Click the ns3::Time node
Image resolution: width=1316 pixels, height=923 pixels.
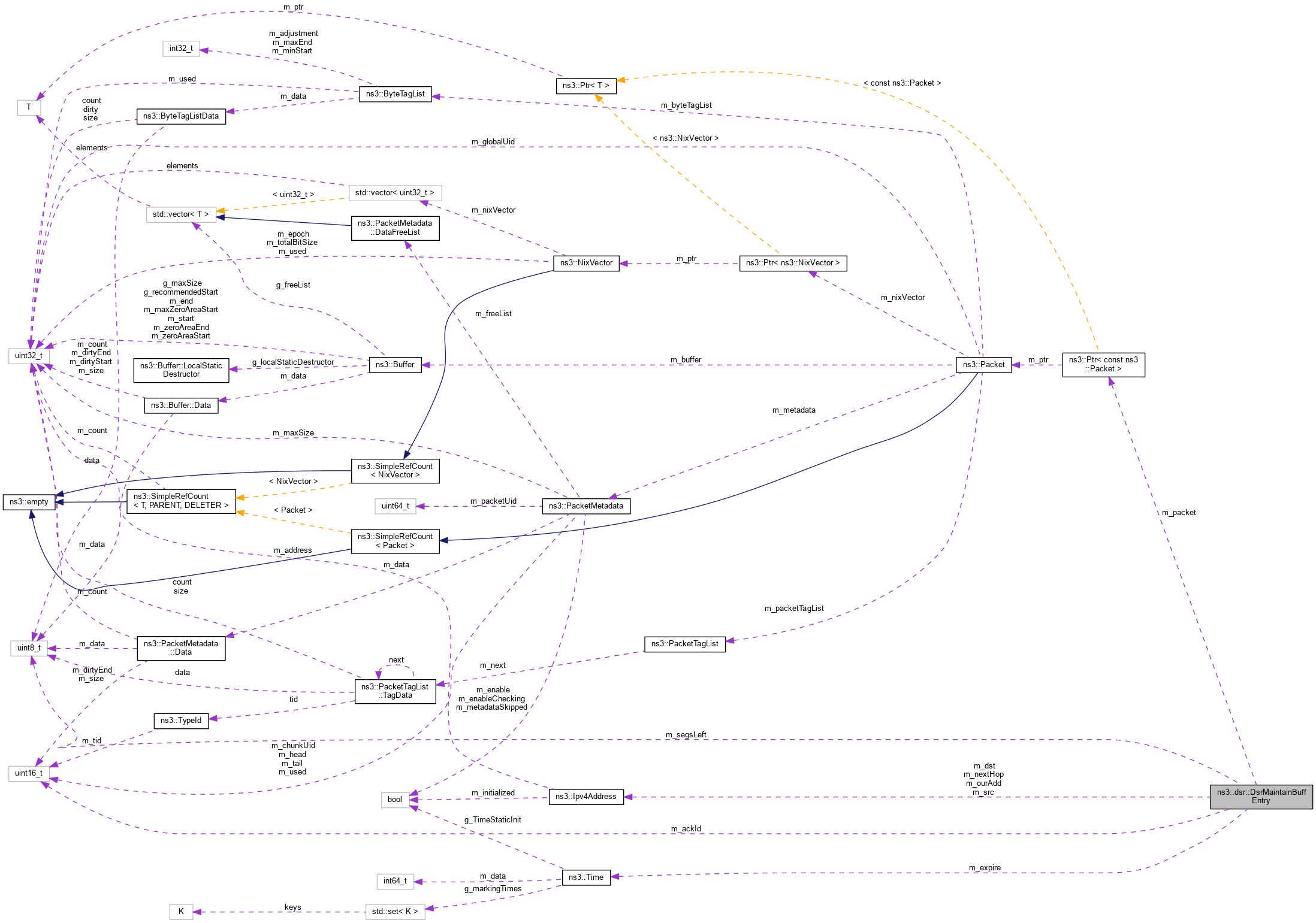pos(586,877)
